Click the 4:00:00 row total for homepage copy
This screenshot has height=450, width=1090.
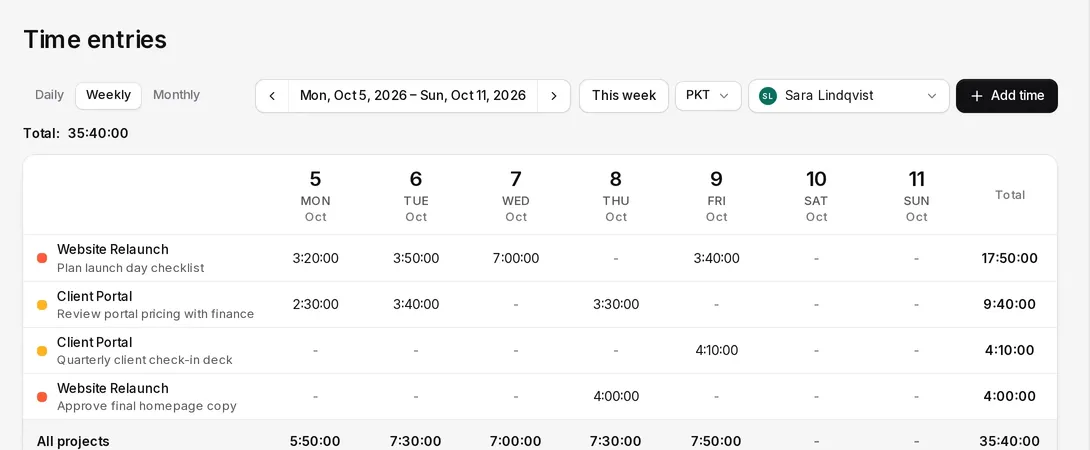[x=1009, y=396]
